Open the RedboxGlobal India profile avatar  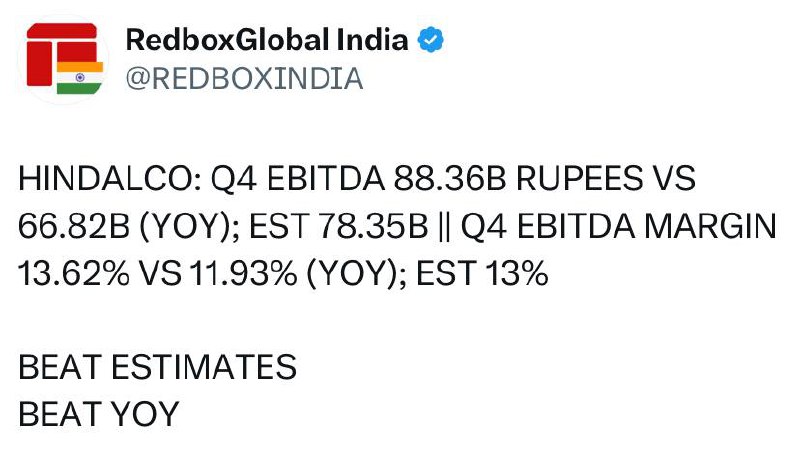tap(63, 58)
